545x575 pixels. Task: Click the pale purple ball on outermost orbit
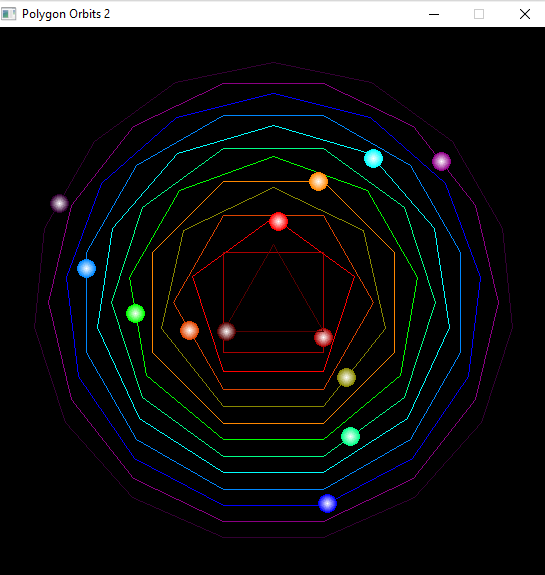pyautogui.click(x=59, y=203)
